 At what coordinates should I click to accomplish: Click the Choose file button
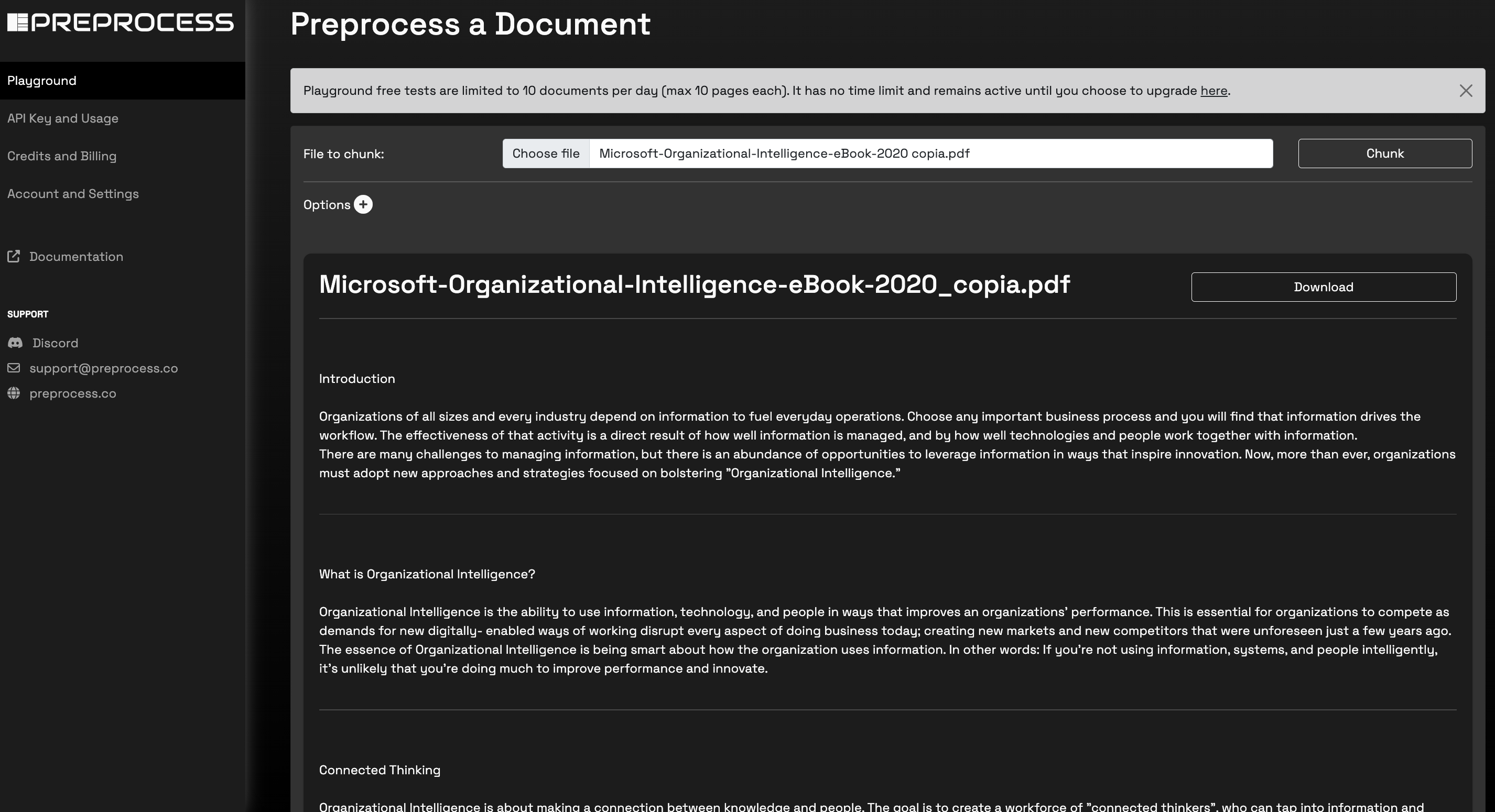(x=546, y=153)
